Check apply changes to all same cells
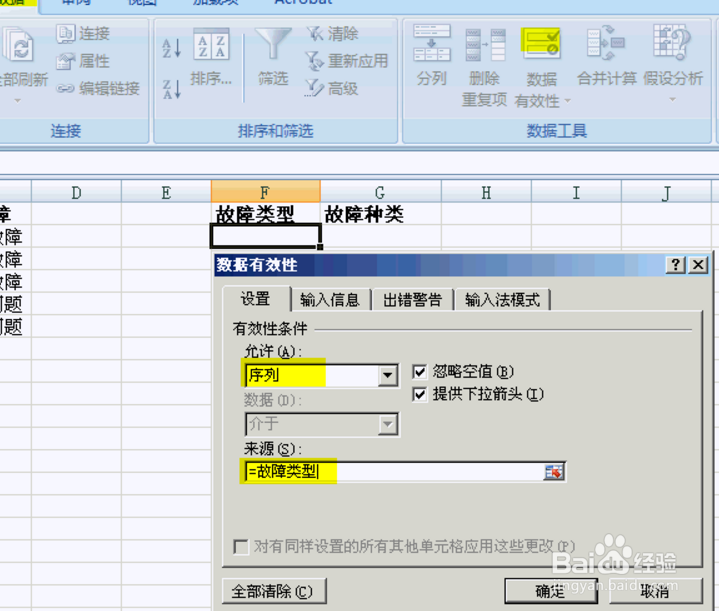 pos(241,547)
